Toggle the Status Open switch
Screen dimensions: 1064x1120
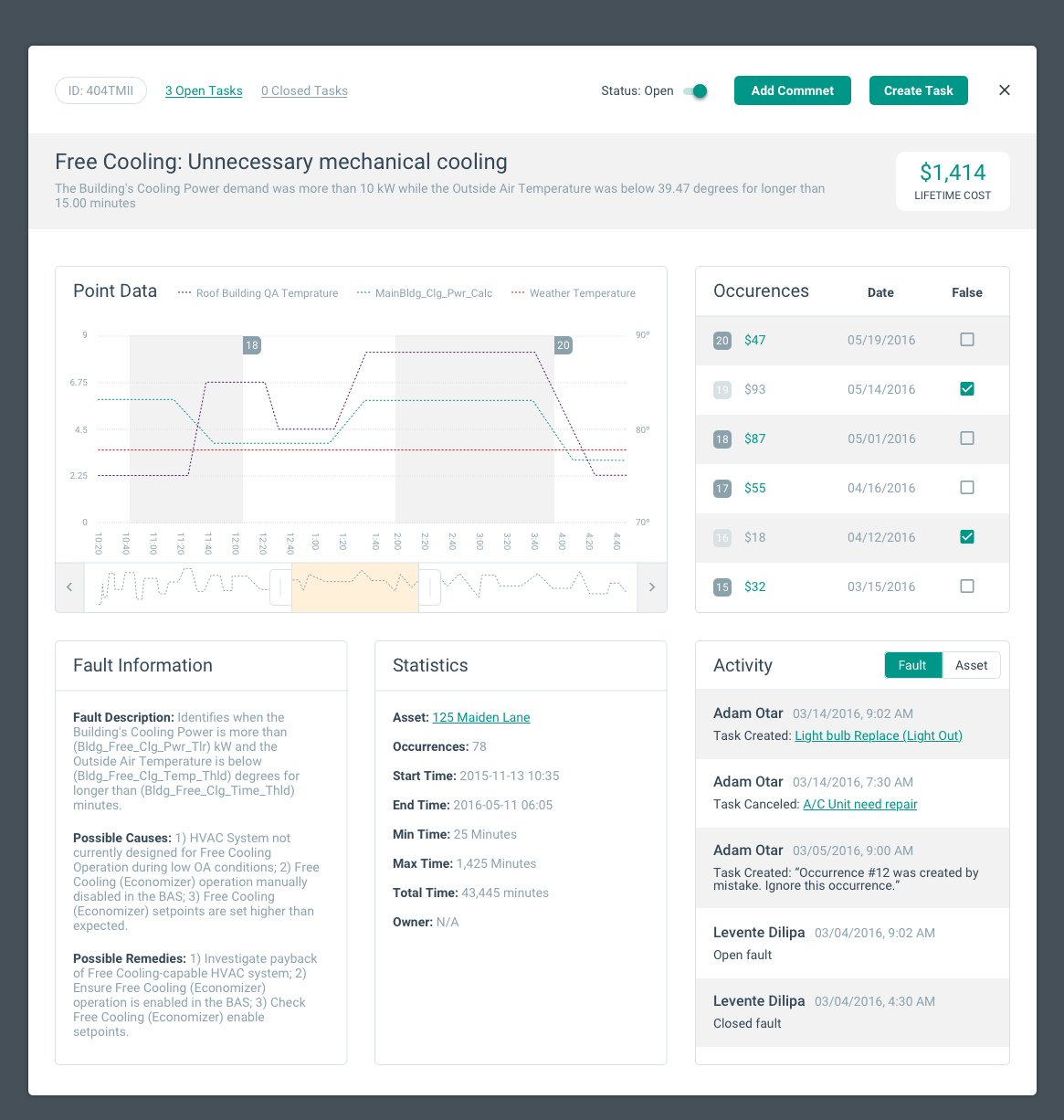[x=696, y=91]
